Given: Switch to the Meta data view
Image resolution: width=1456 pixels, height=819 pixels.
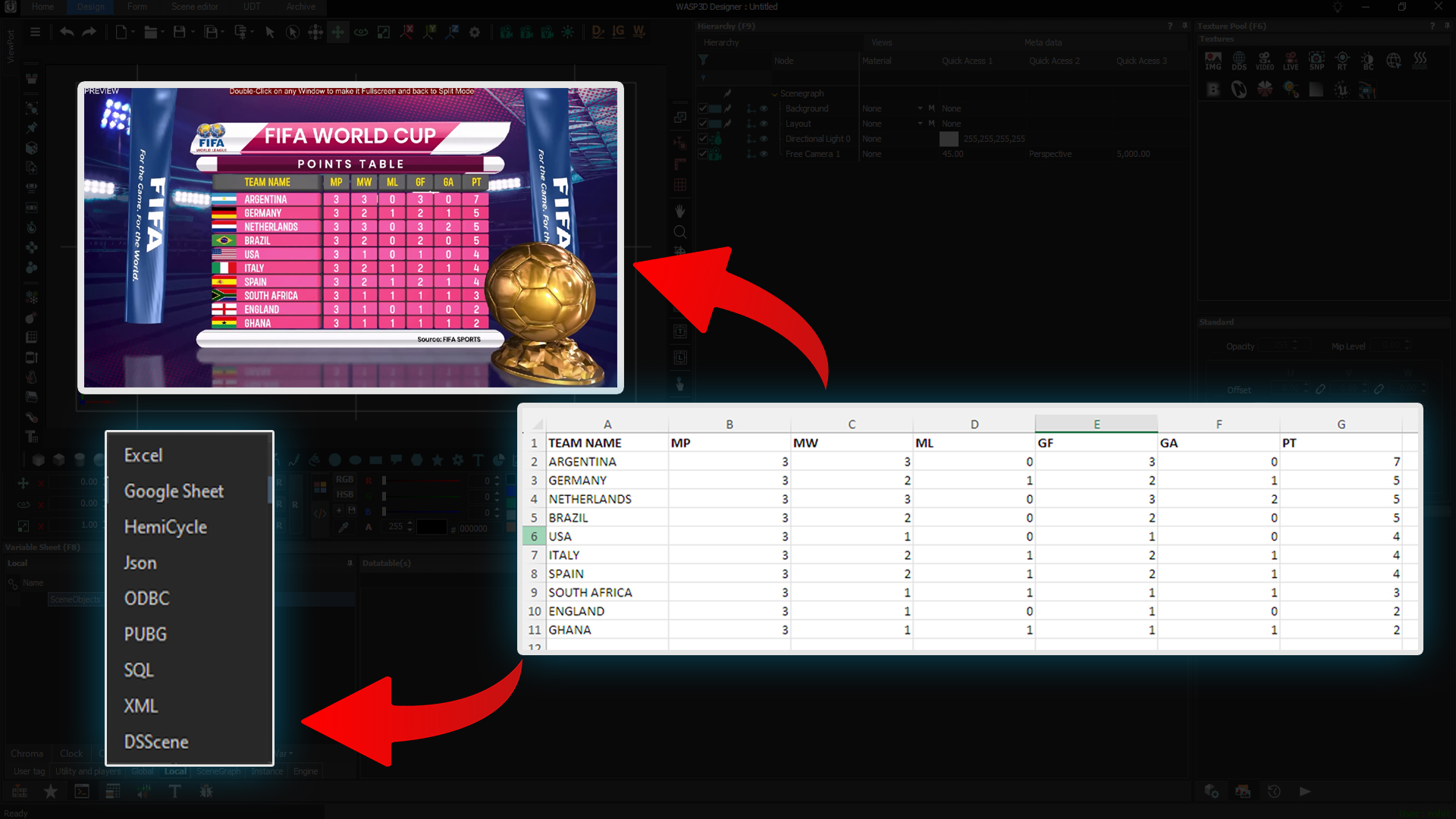Looking at the screenshot, I should click(x=1042, y=42).
